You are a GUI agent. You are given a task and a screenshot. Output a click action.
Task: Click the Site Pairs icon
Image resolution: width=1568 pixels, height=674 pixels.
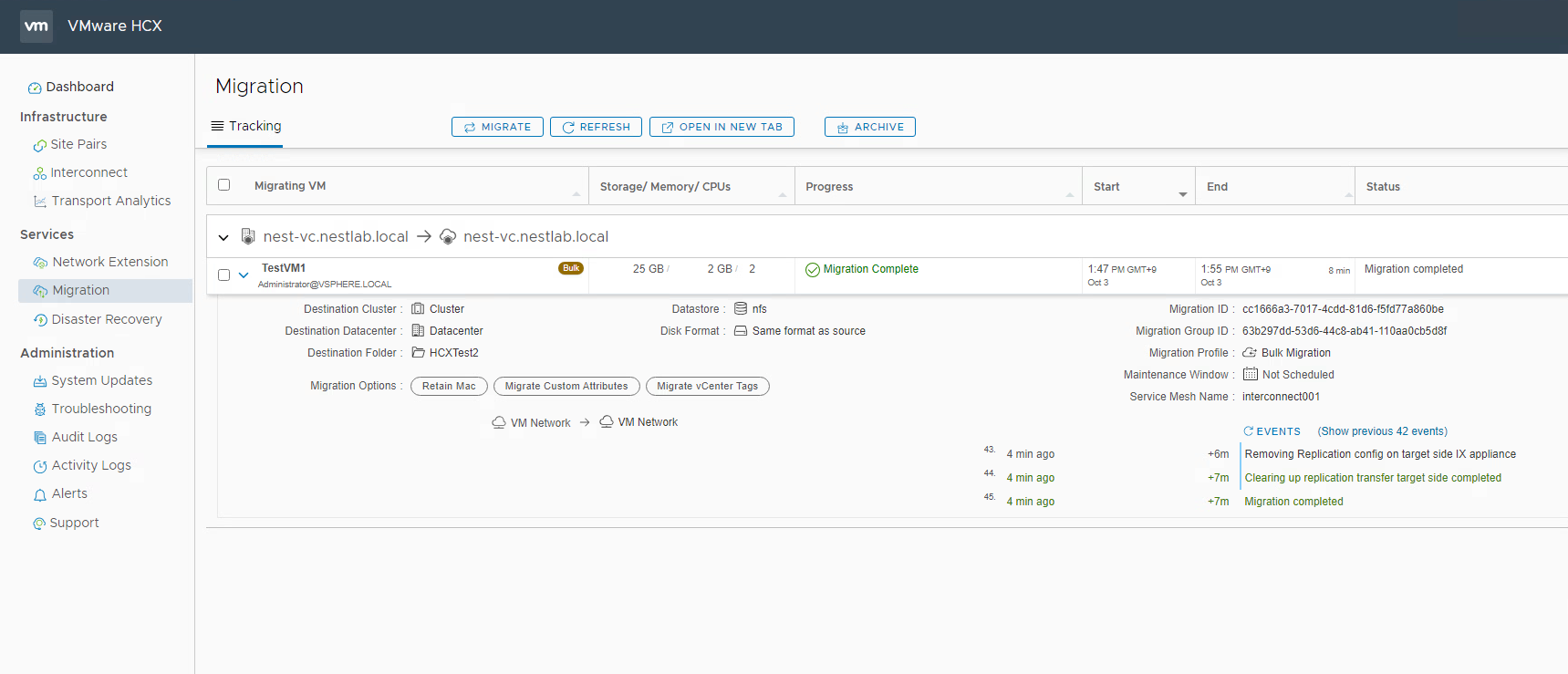point(40,145)
